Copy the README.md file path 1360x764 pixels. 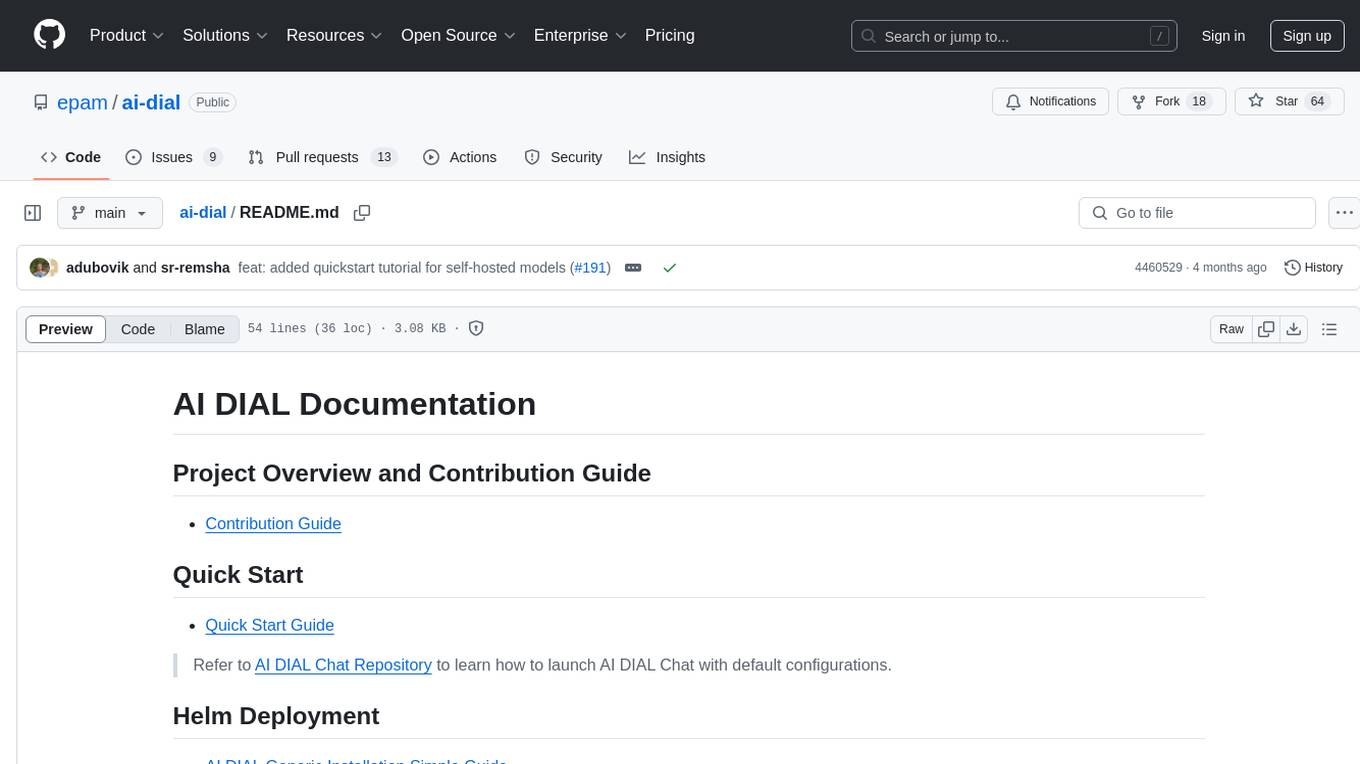click(x=362, y=213)
